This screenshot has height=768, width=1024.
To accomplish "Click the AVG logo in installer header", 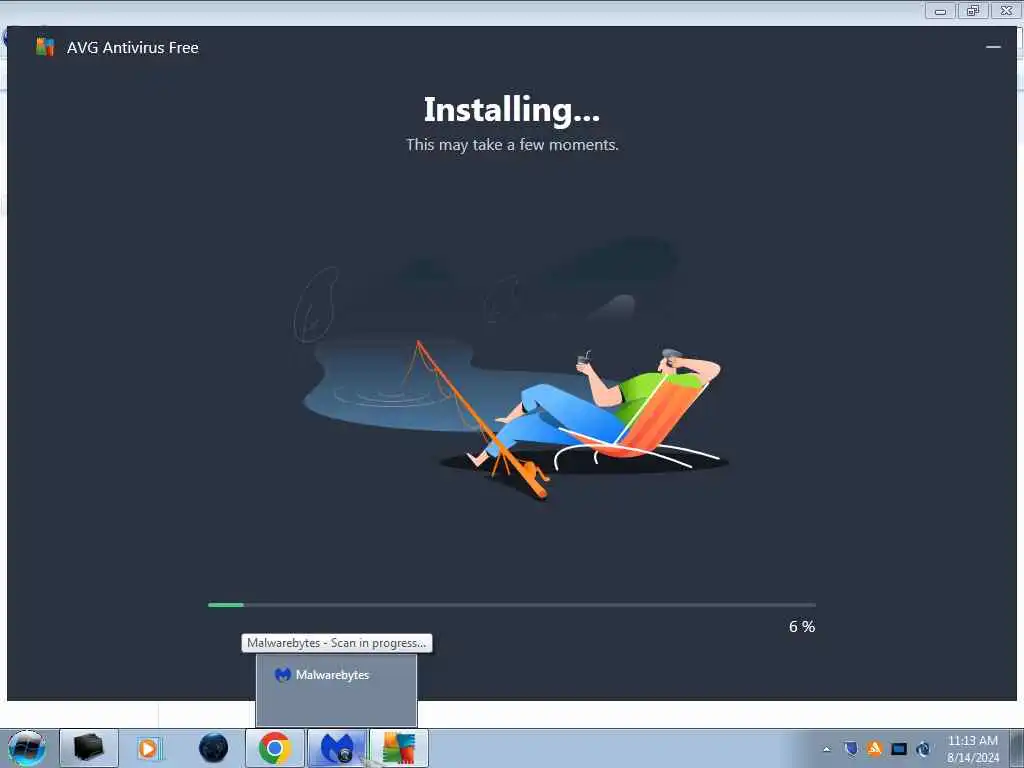I will click(44, 47).
